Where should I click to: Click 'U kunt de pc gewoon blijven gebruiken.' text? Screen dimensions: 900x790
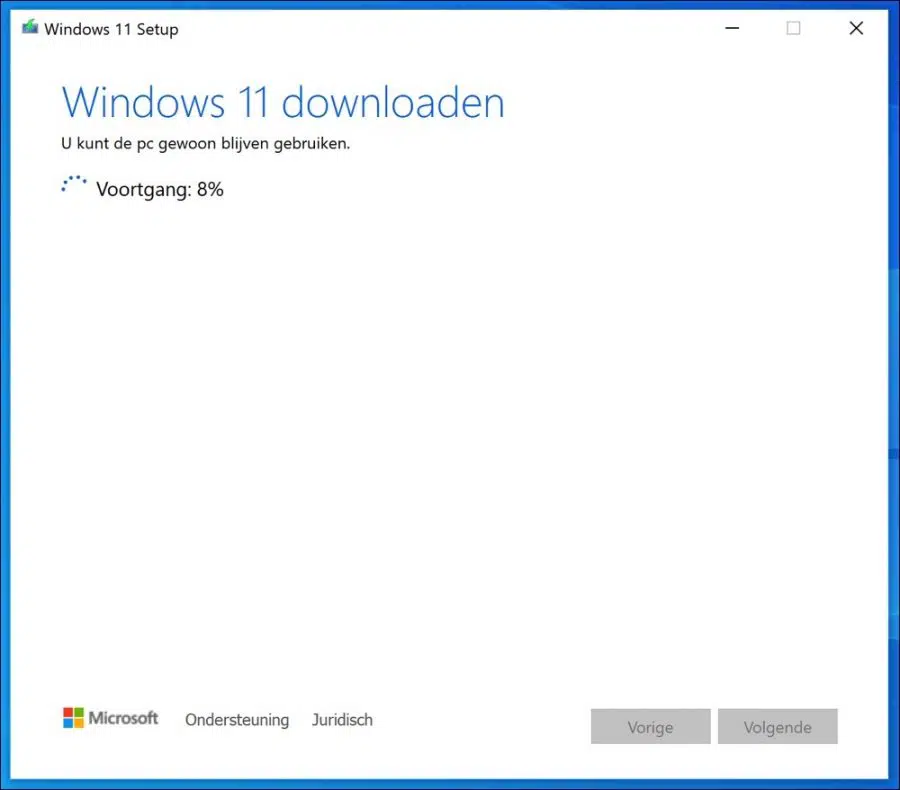(x=205, y=144)
